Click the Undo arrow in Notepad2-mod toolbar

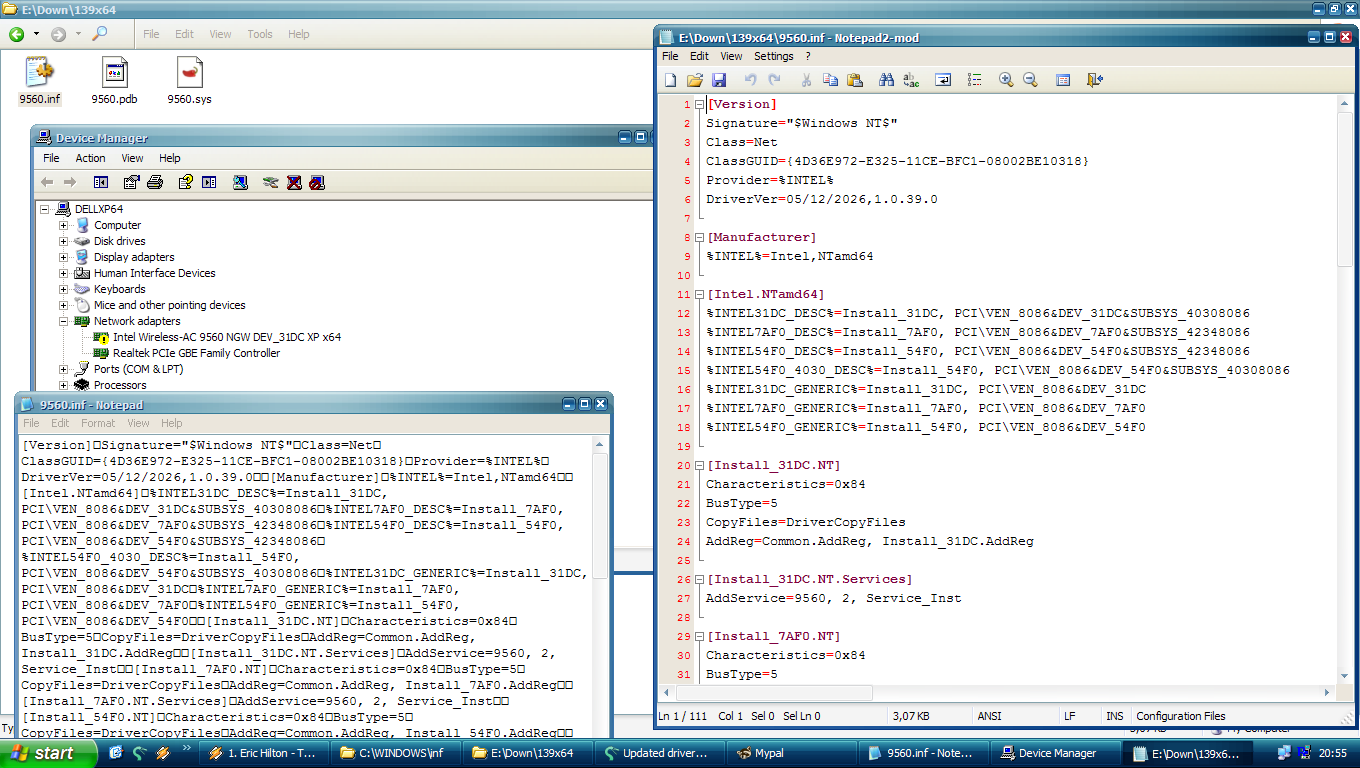click(750, 80)
